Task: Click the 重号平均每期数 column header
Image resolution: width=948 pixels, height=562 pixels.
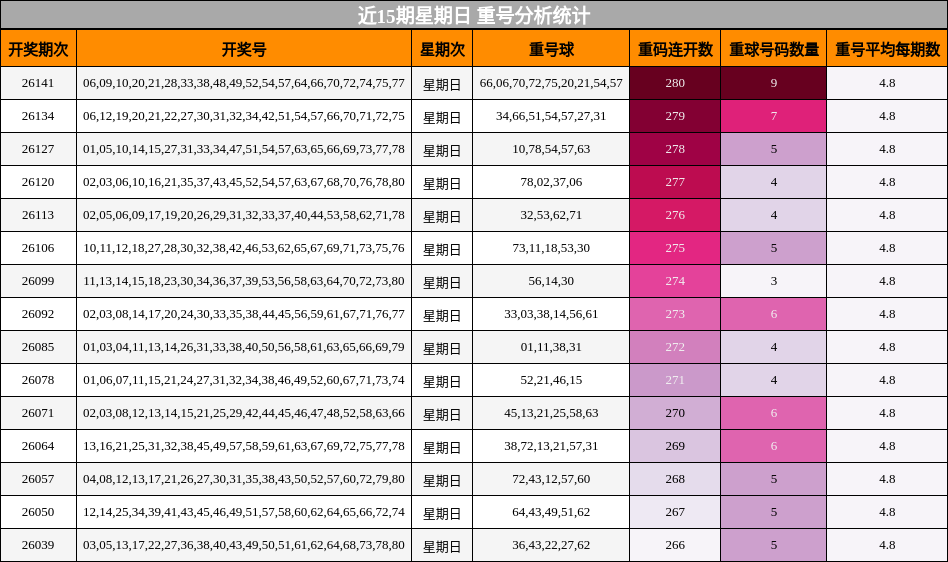Action: click(x=887, y=49)
